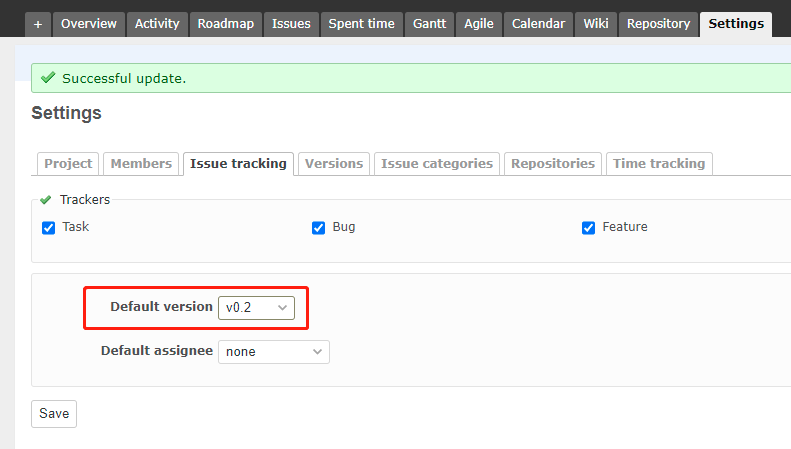The image size is (791, 449).
Task: Uncheck the Bug tracker checkbox
Action: pos(318,228)
